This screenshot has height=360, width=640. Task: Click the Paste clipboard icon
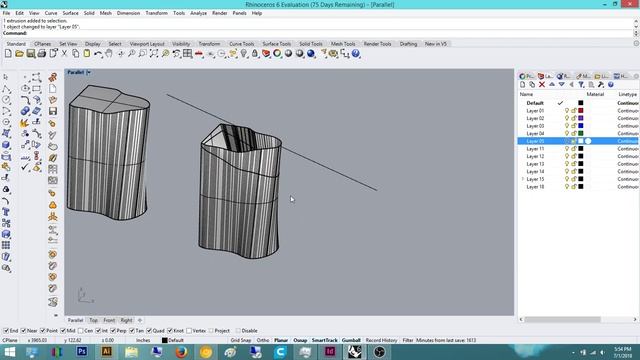tap(87, 53)
